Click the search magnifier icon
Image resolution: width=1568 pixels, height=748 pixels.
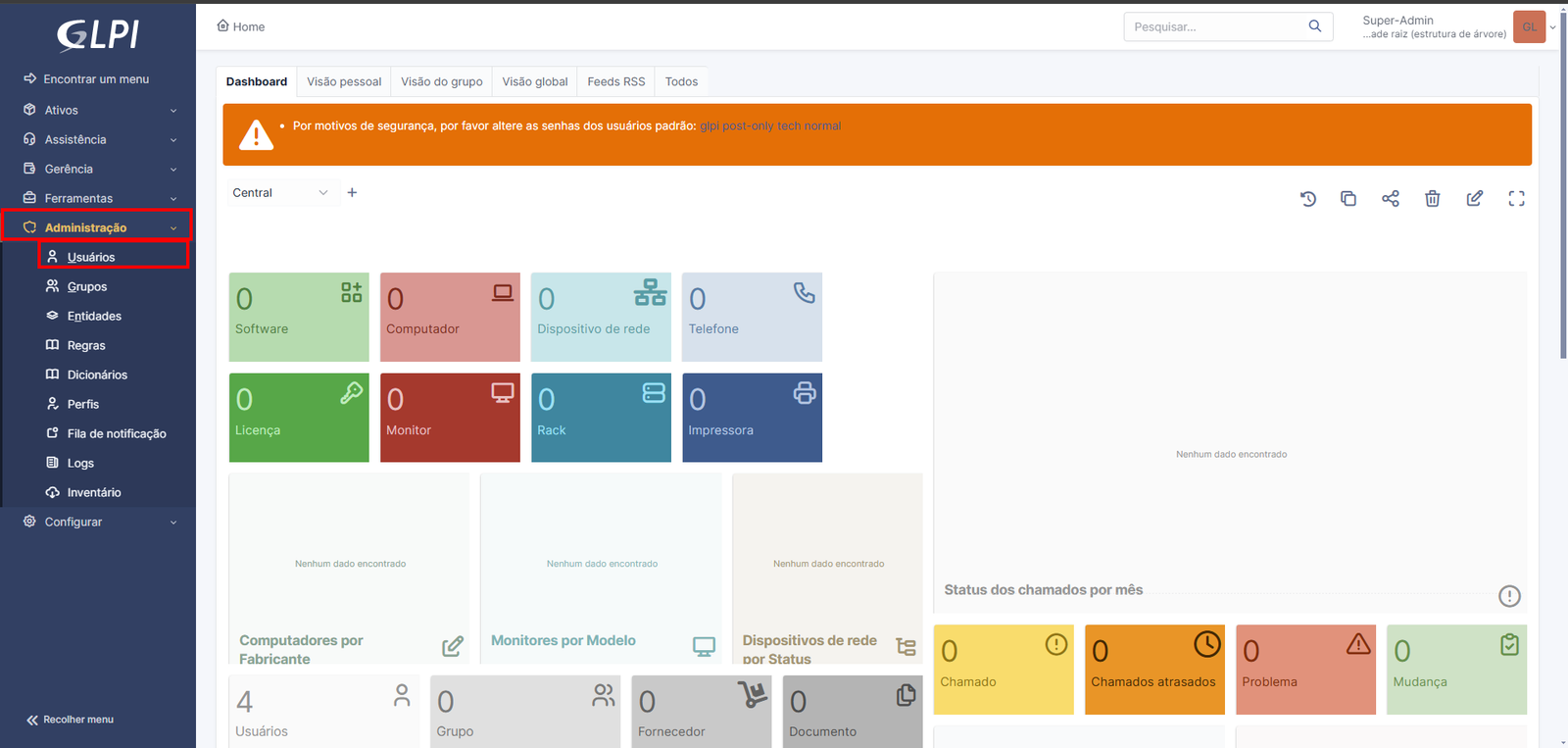coord(1314,26)
